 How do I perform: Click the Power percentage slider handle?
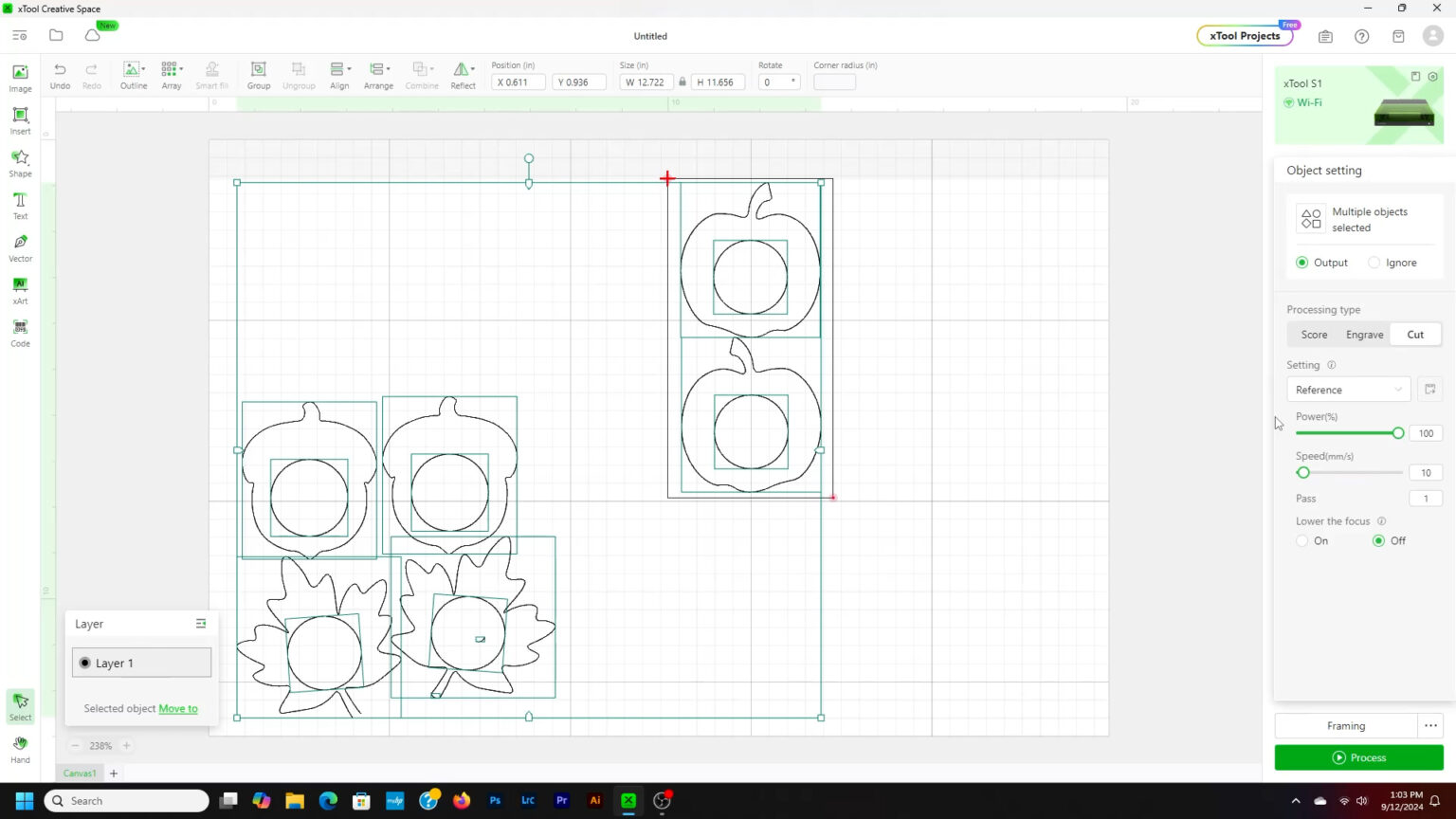tap(1398, 433)
